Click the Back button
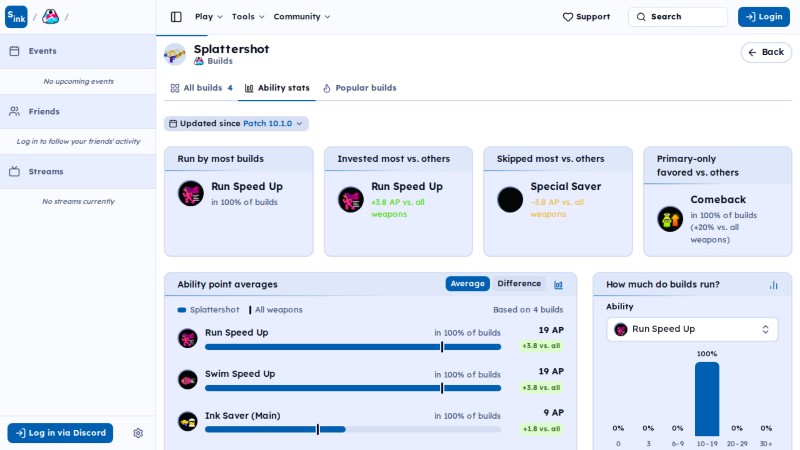The image size is (800, 450). click(x=766, y=52)
